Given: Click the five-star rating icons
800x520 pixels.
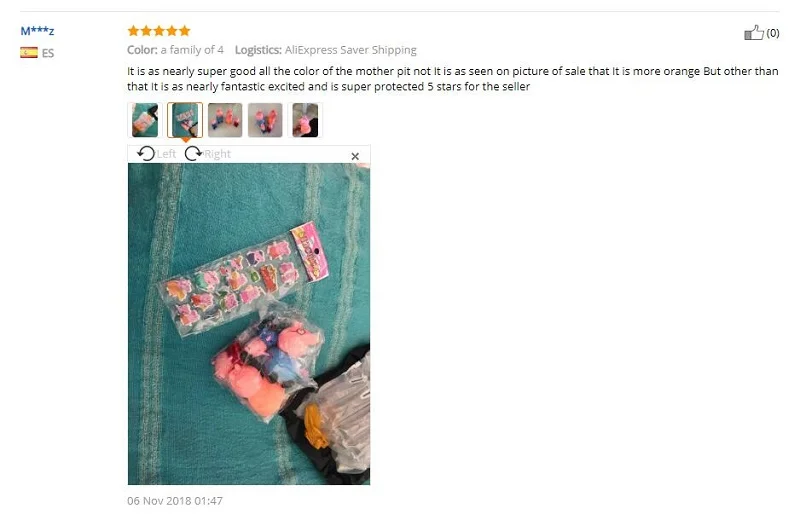Looking at the screenshot, I should pos(159,31).
